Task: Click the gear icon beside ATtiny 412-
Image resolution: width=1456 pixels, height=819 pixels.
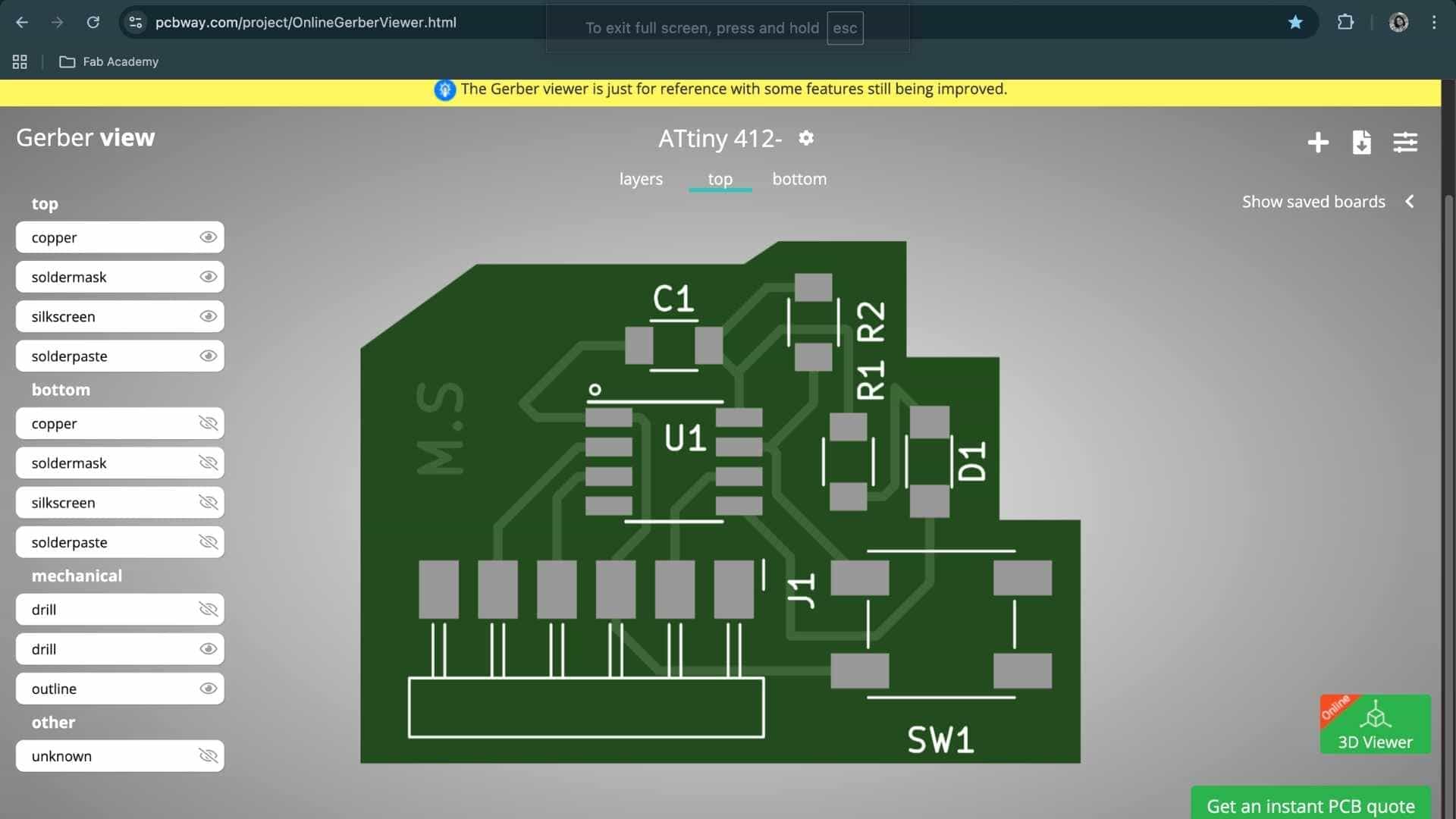Action: (806, 138)
